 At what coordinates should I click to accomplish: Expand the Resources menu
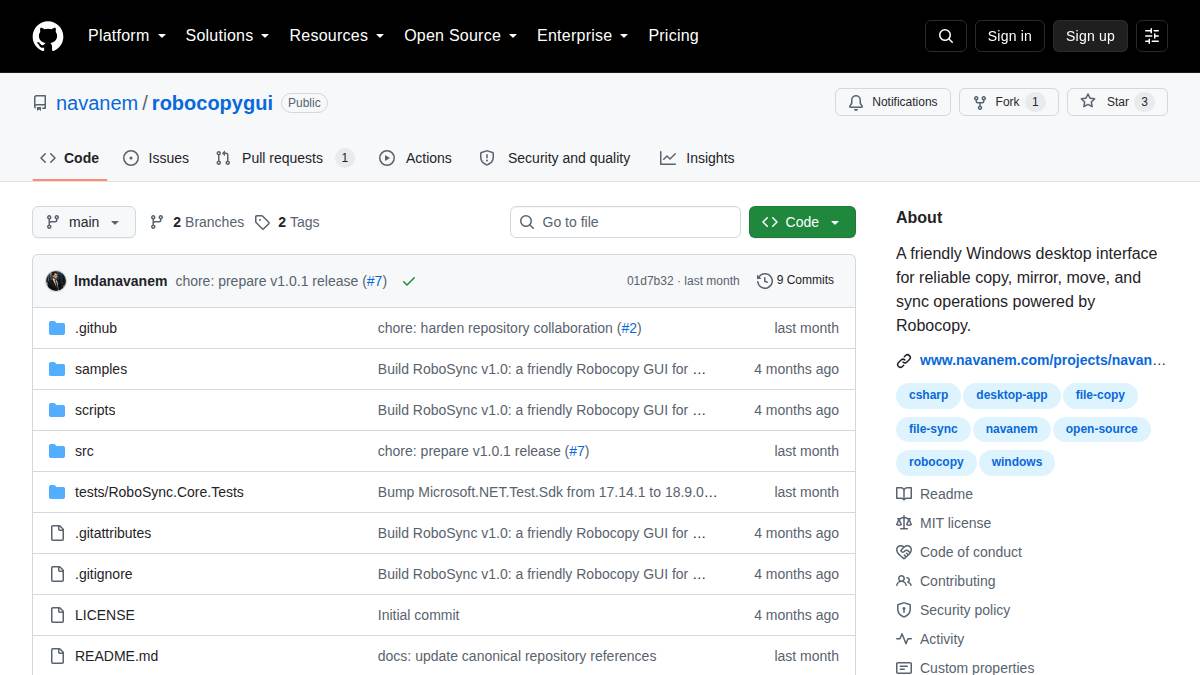337,36
